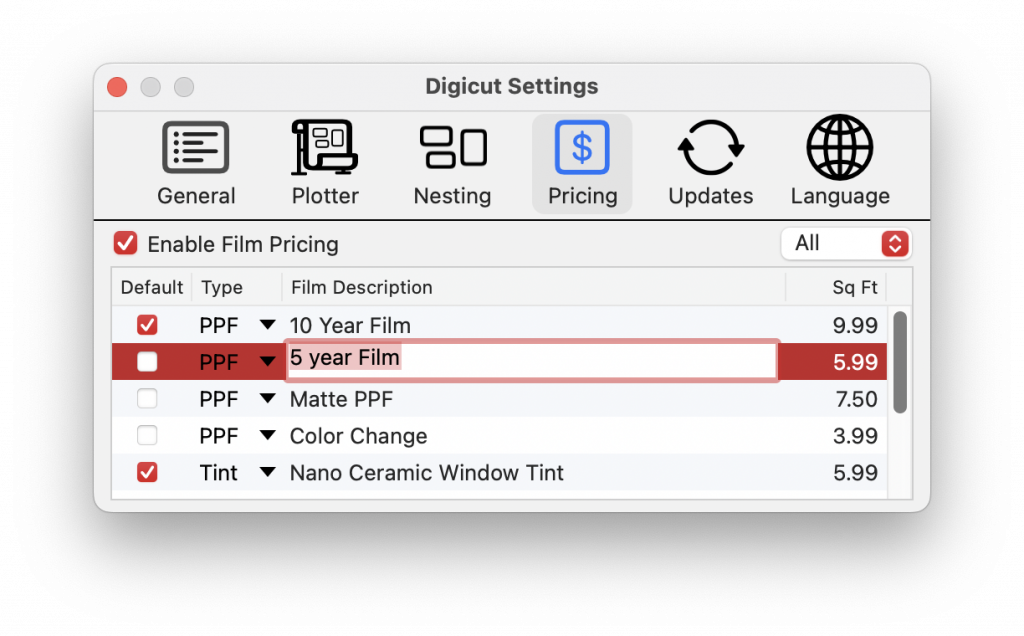Click the Sq Ft column header

[854, 288]
